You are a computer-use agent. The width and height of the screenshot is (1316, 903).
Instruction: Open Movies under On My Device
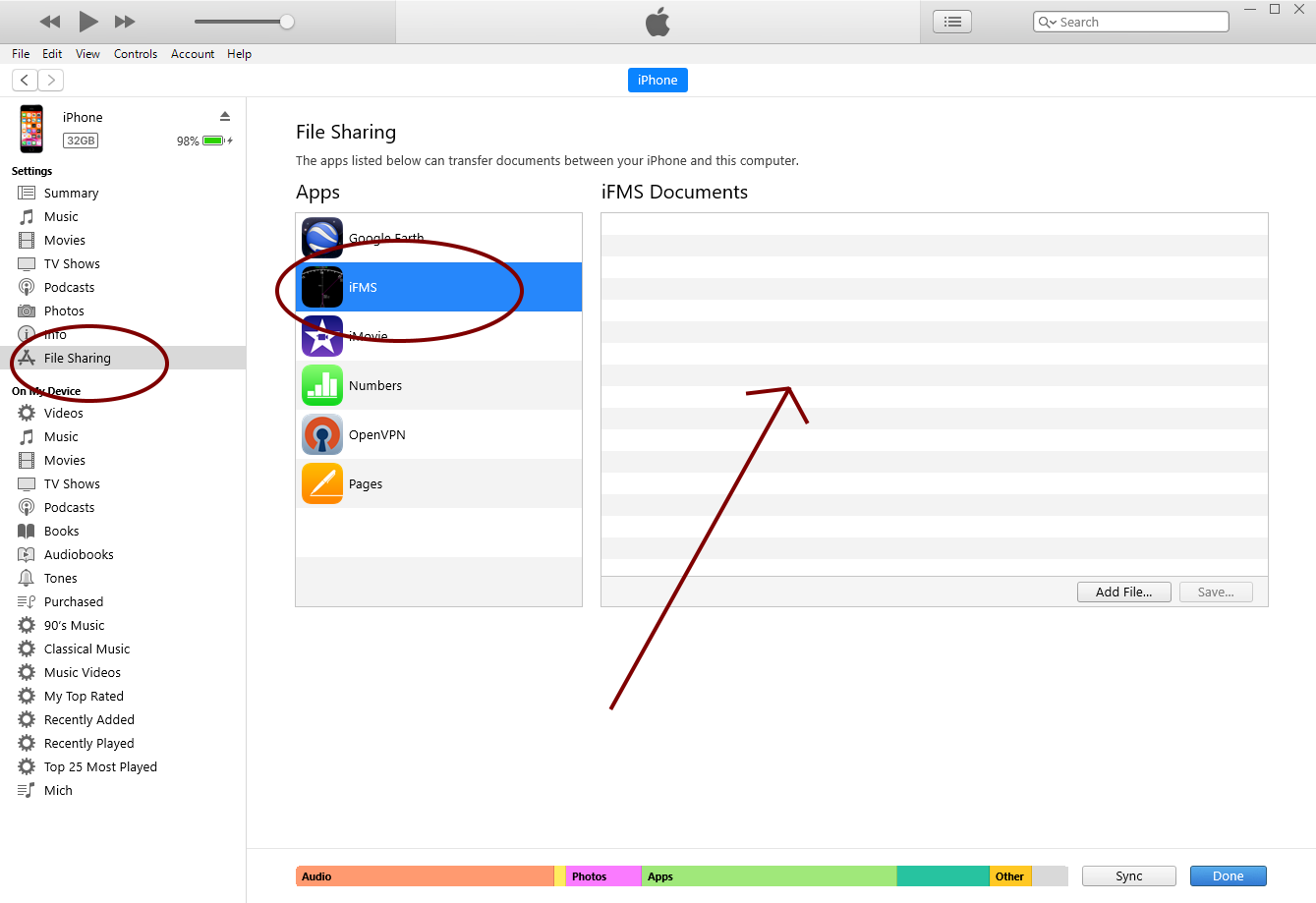pyautogui.click(x=65, y=460)
